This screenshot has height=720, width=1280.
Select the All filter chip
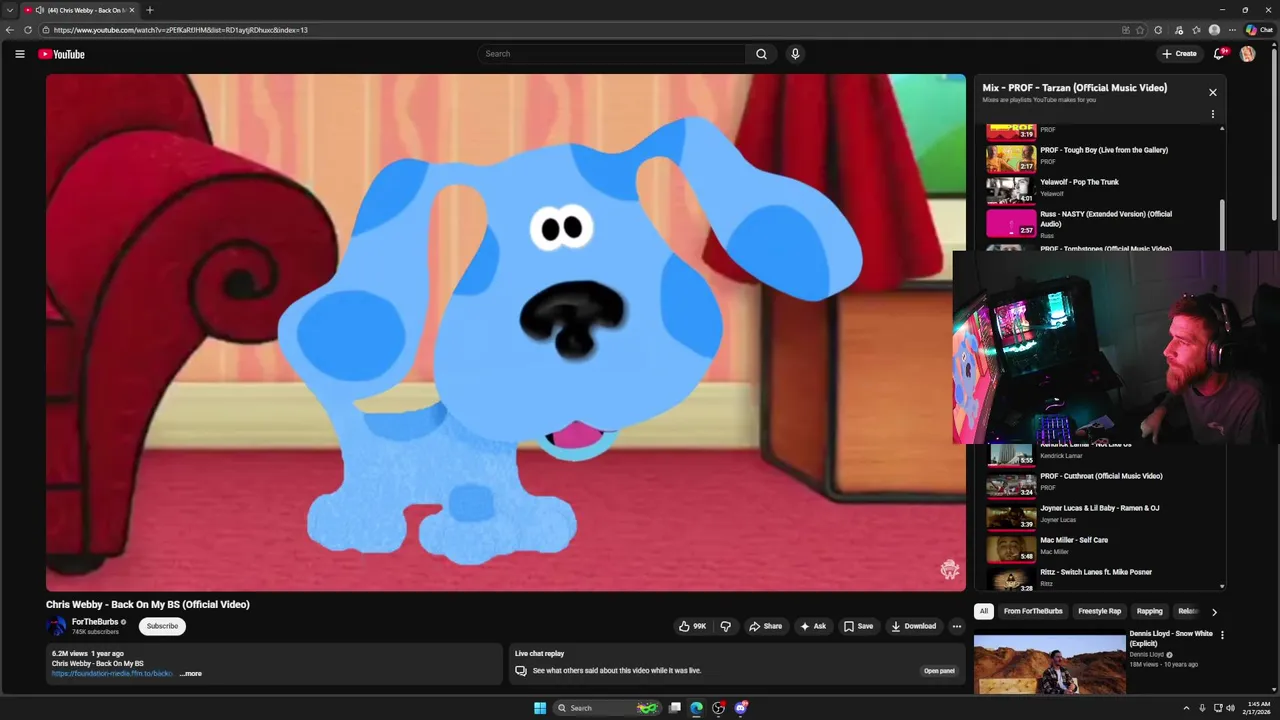pyautogui.click(x=984, y=611)
